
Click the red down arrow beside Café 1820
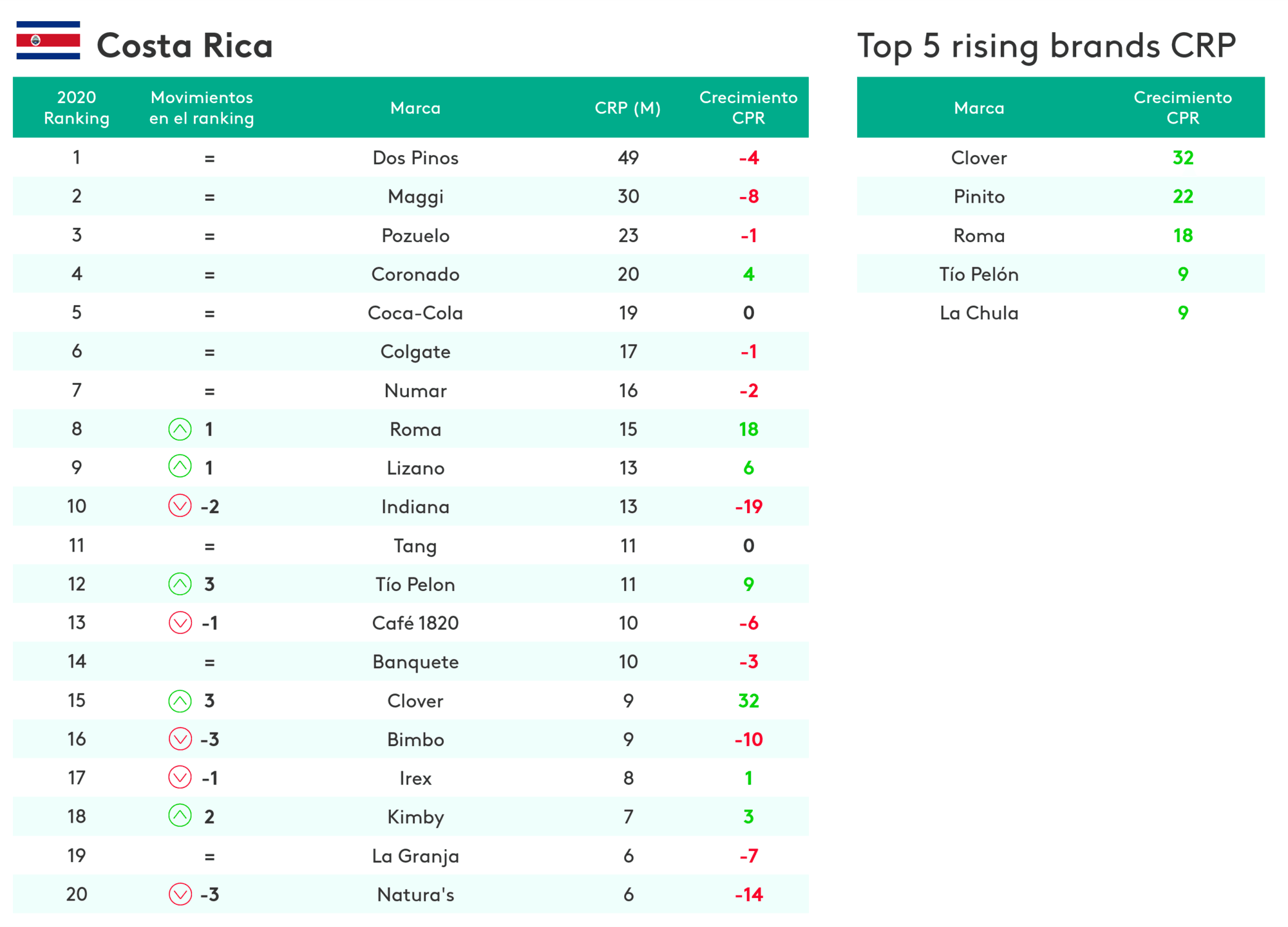(180, 623)
